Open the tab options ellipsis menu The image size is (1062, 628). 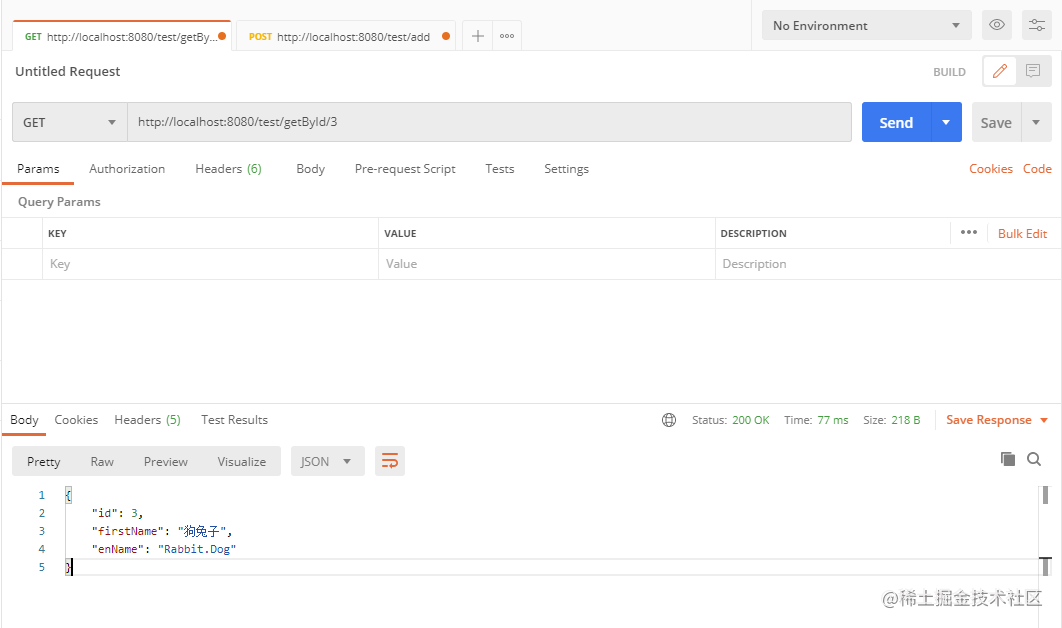(507, 36)
